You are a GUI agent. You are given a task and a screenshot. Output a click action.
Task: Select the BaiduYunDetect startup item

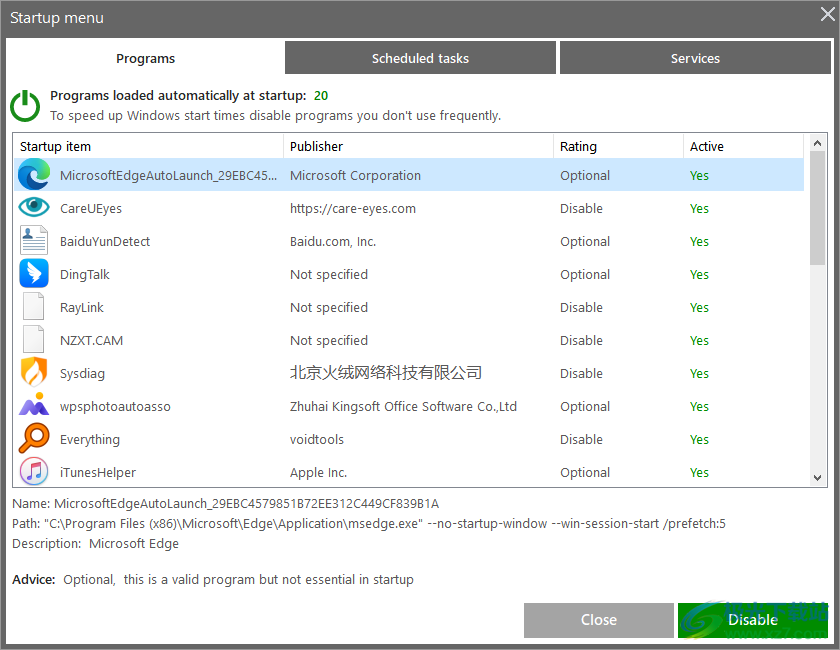[105, 242]
